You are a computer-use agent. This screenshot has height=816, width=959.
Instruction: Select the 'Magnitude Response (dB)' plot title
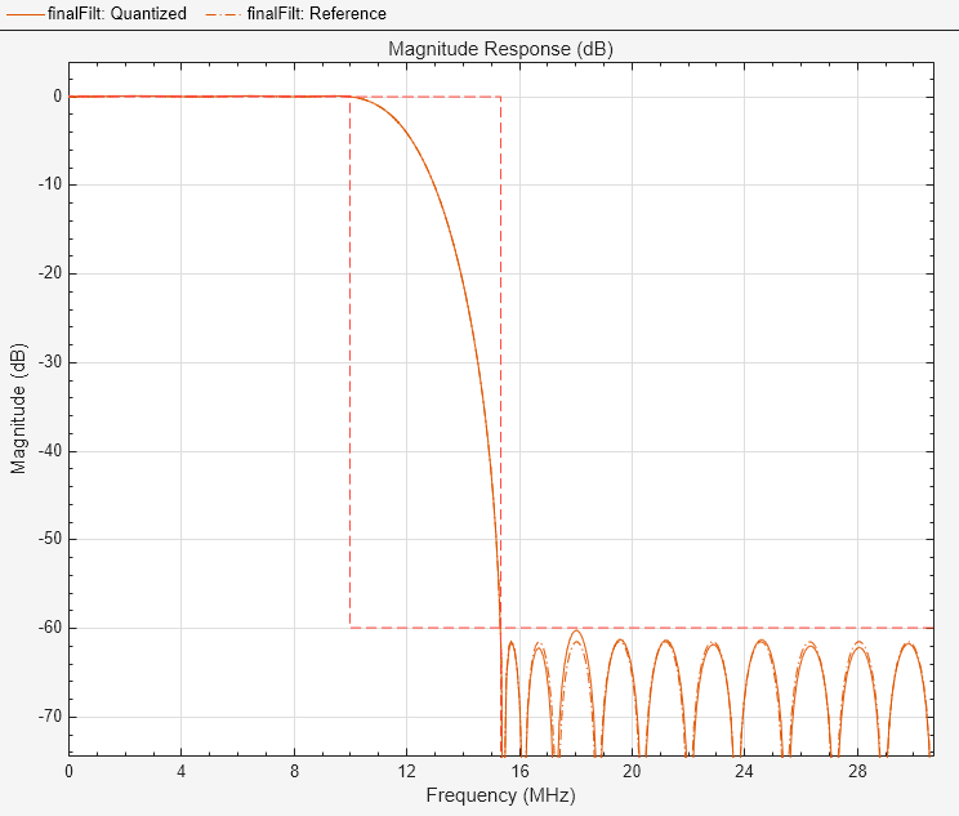[x=500, y=49]
